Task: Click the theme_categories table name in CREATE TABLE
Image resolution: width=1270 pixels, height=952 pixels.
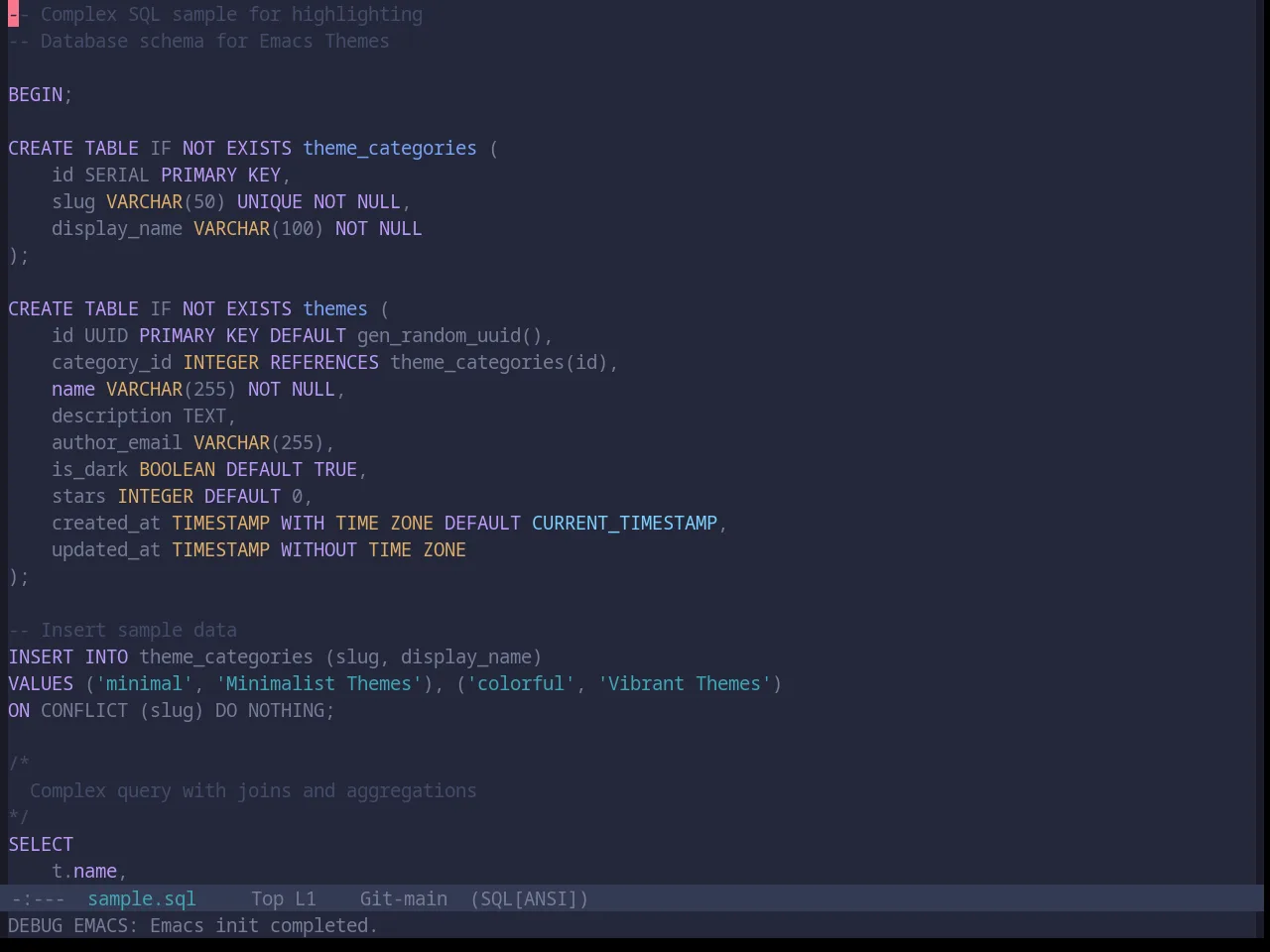Action: pos(390,148)
